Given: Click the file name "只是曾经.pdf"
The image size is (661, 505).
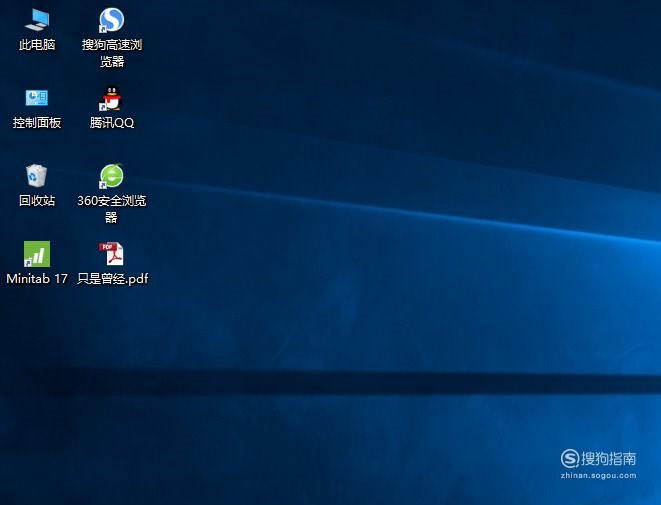Looking at the screenshot, I should point(113,279).
